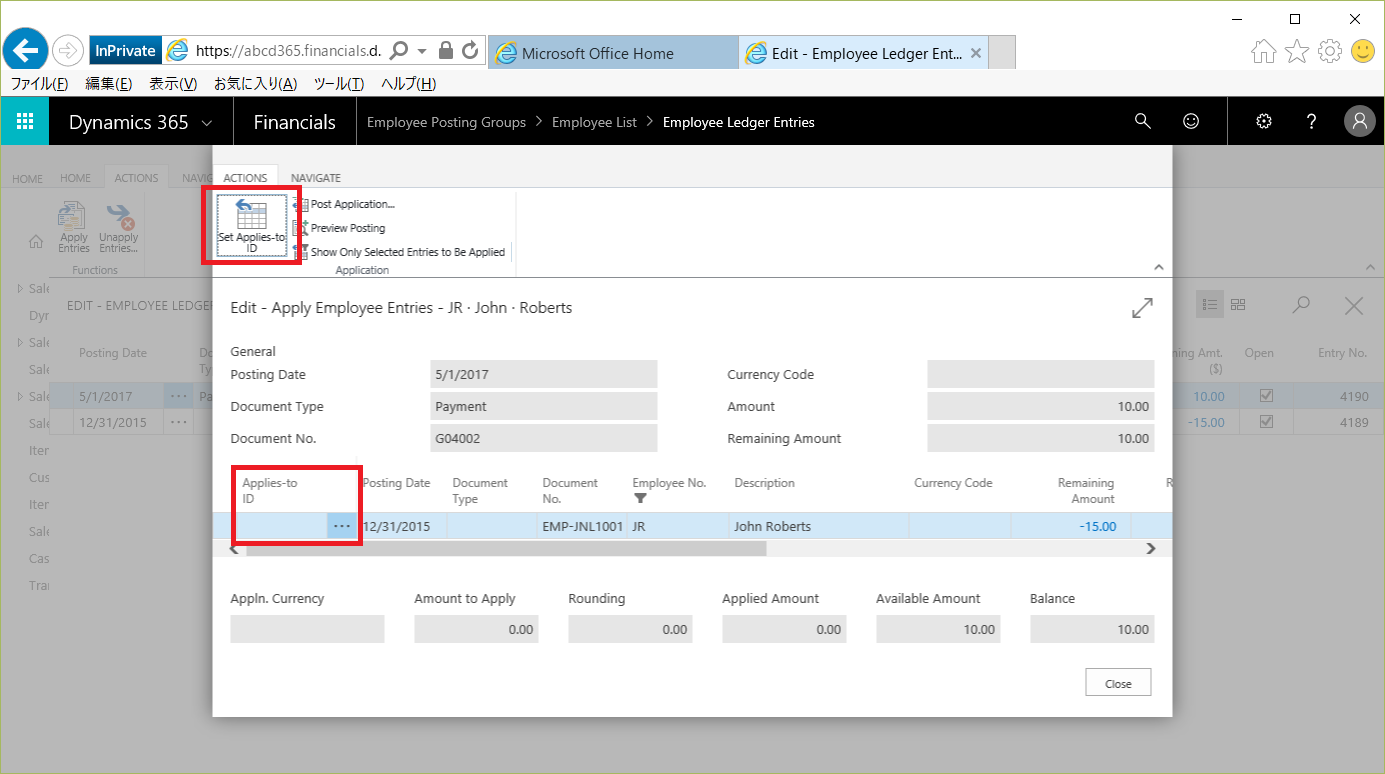Open browser favorites star icon
This screenshot has height=774, width=1385.
pos(1296,51)
